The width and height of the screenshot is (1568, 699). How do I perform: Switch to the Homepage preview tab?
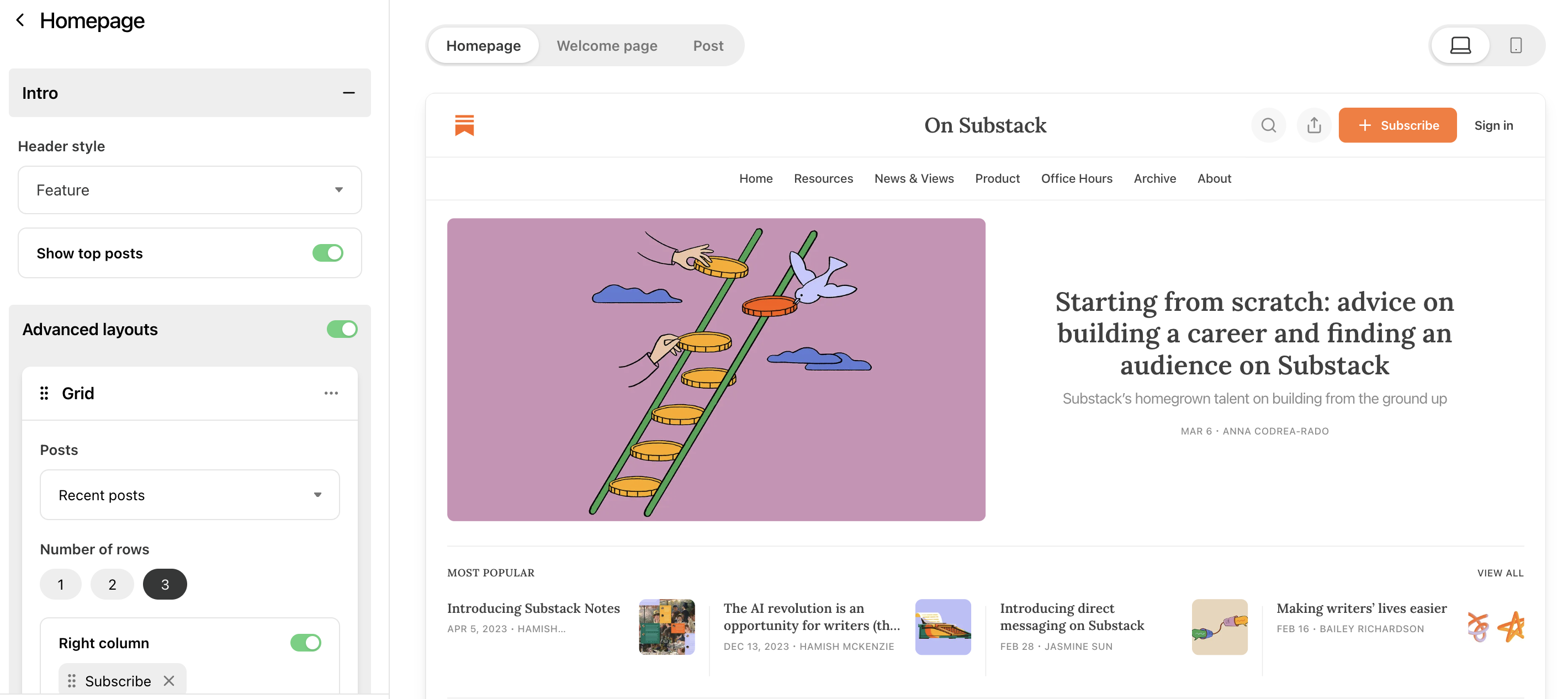(483, 46)
